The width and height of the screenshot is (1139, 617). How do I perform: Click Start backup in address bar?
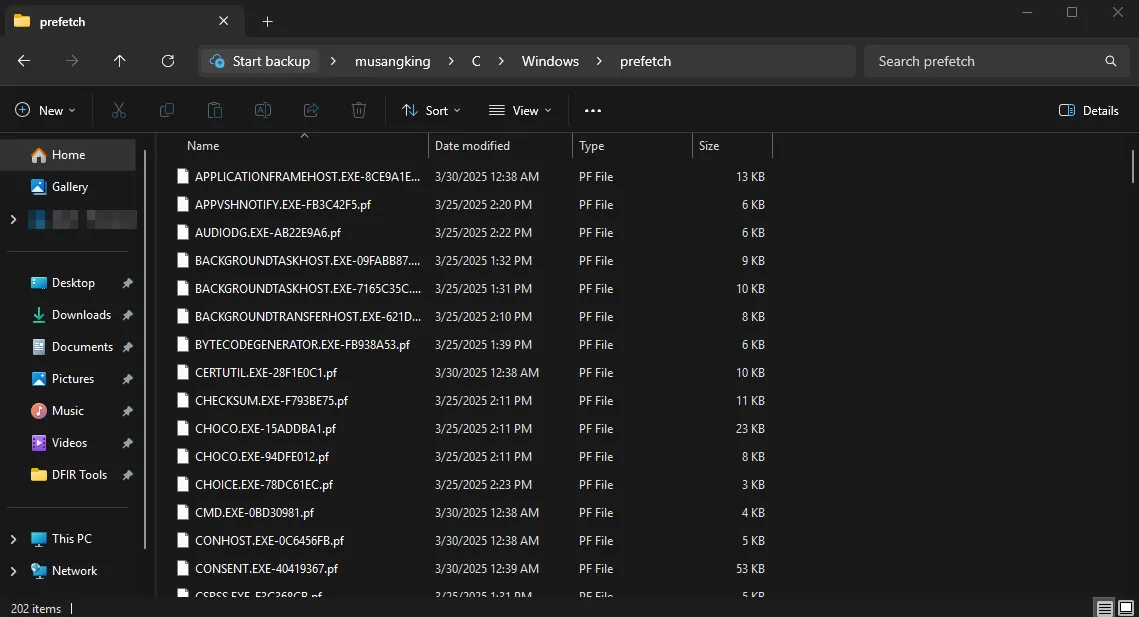pyautogui.click(x=259, y=61)
